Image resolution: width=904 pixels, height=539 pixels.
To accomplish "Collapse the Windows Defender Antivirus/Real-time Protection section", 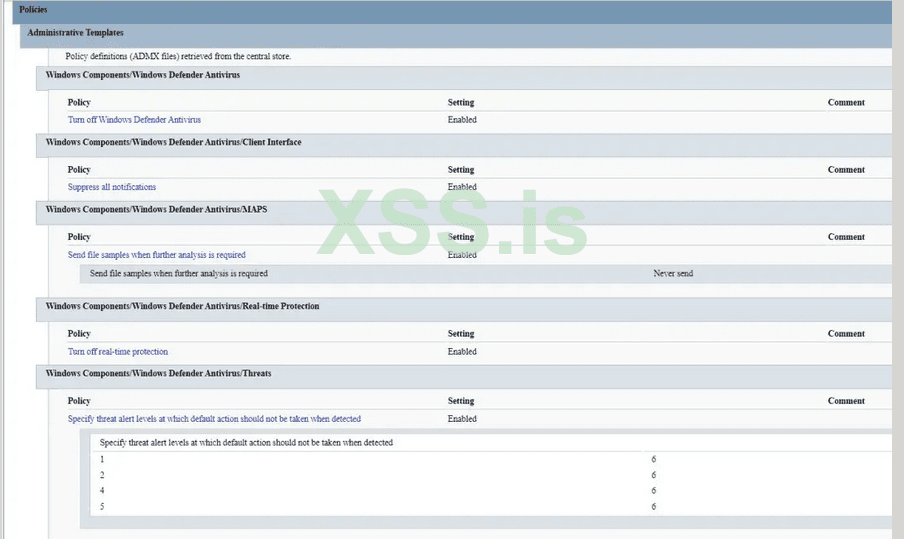I will (x=464, y=310).
